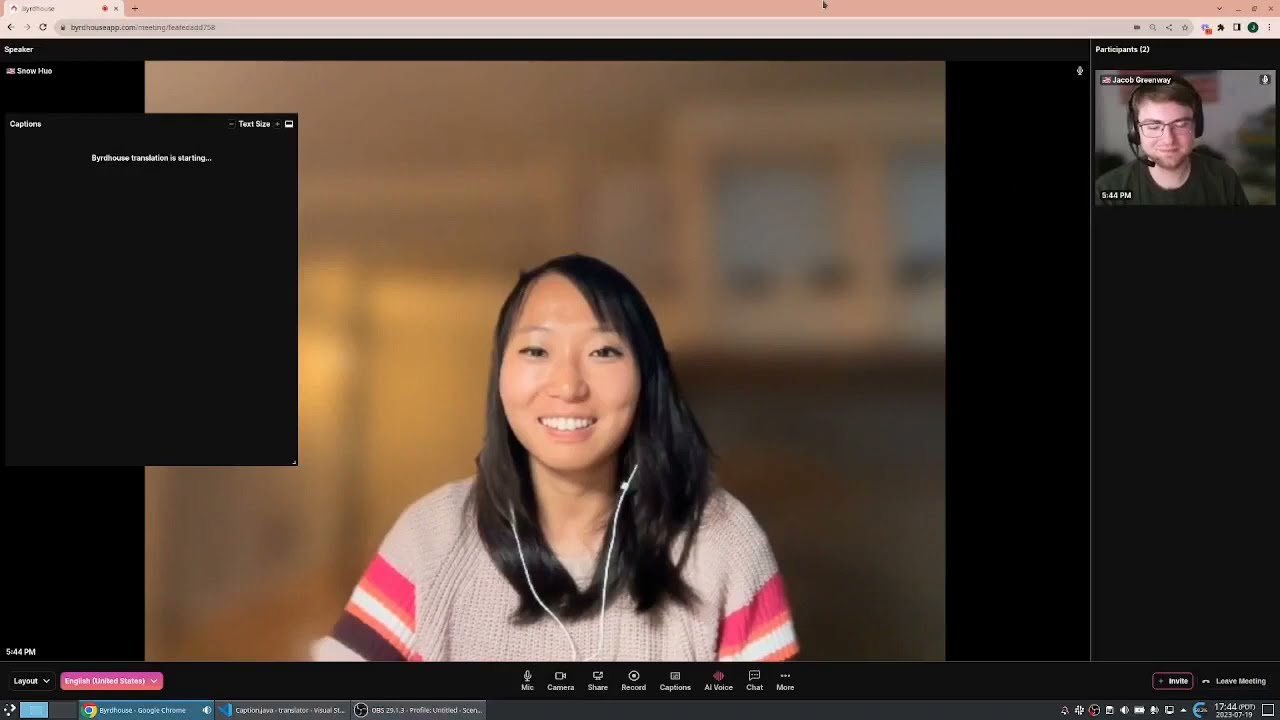Click the 'Byrdhouse translation is starting...' message
Image resolution: width=1280 pixels, height=720 pixels.
151,158
